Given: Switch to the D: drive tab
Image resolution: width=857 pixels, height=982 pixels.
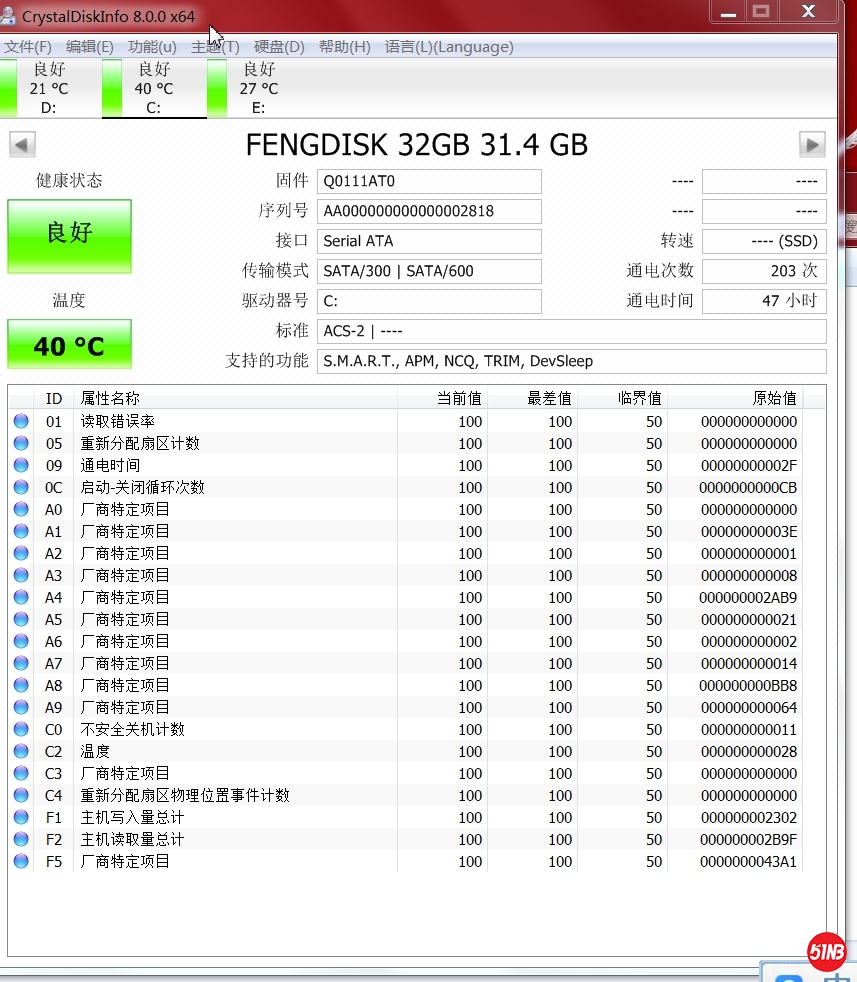Looking at the screenshot, I should (x=48, y=88).
